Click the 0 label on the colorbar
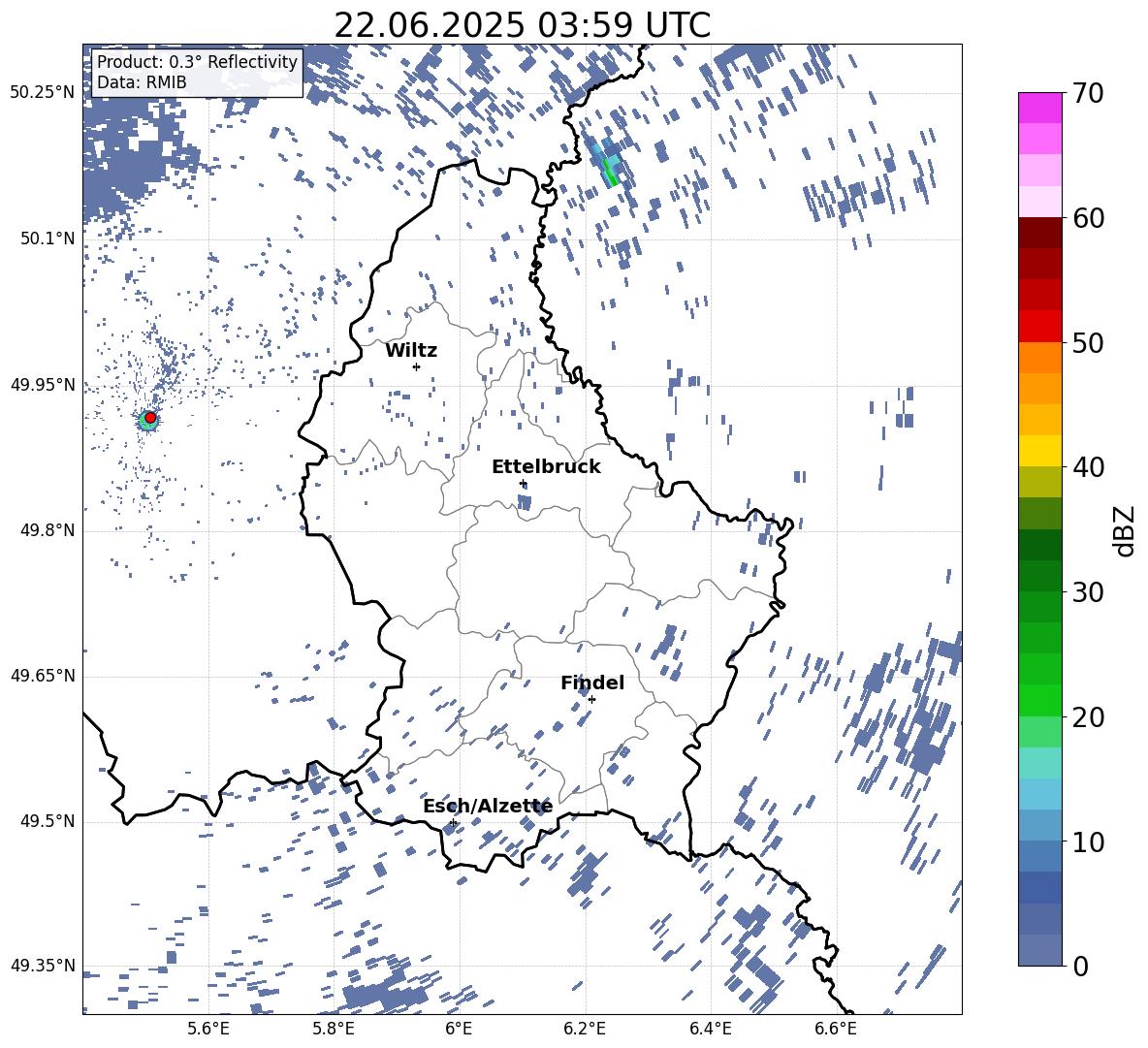Viewport: 1148px width, 1048px height. click(x=1080, y=966)
